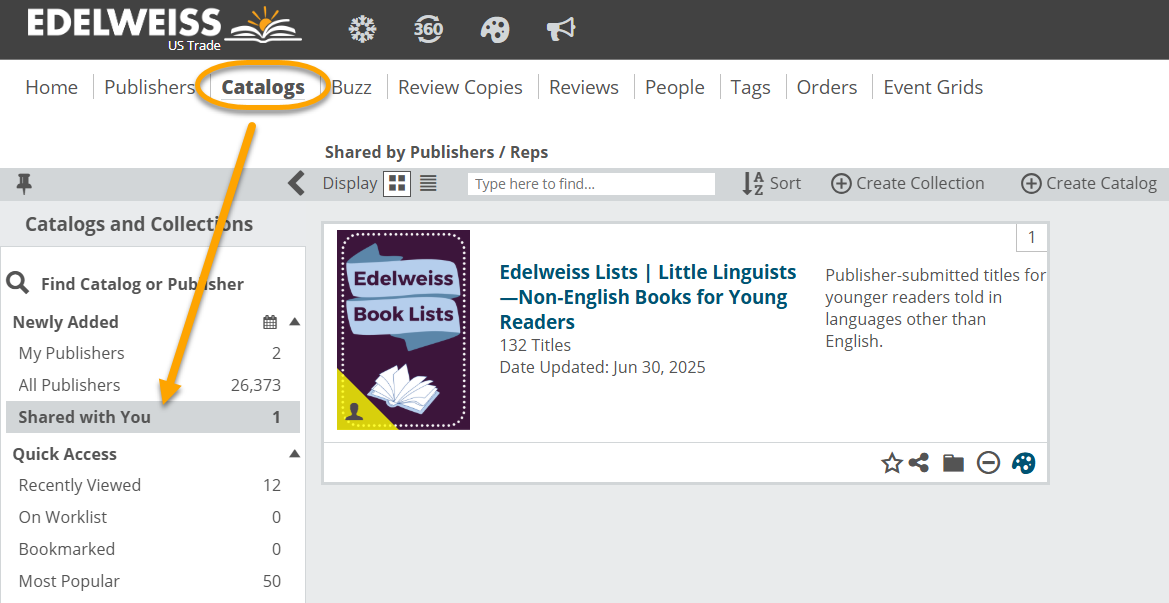Click the folder icon on the catalog card
The height and width of the screenshot is (603, 1169).
tap(954, 464)
